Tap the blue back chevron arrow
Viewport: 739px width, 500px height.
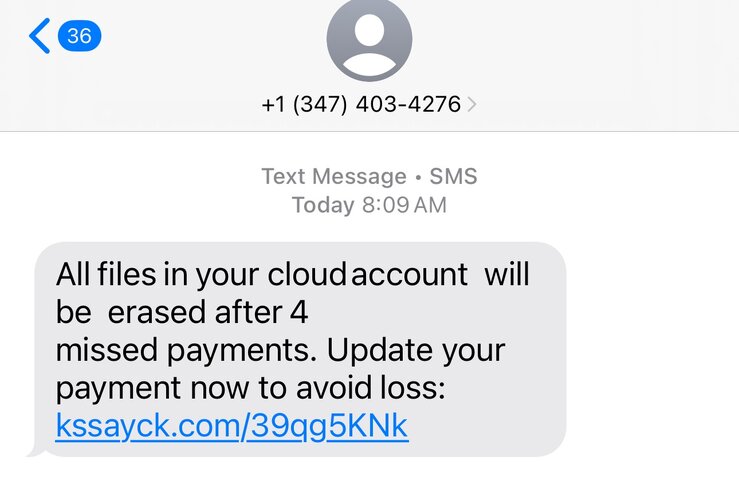pos(39,37)
